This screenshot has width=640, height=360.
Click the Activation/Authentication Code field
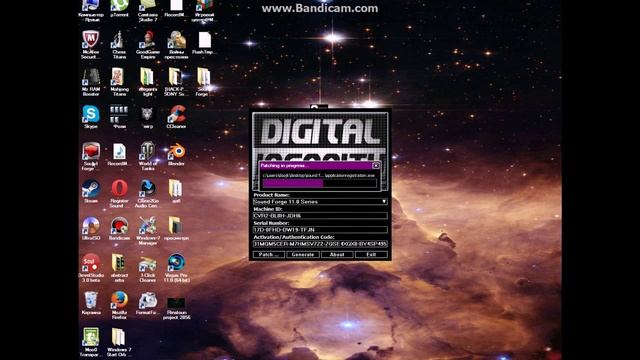point(320,244)
